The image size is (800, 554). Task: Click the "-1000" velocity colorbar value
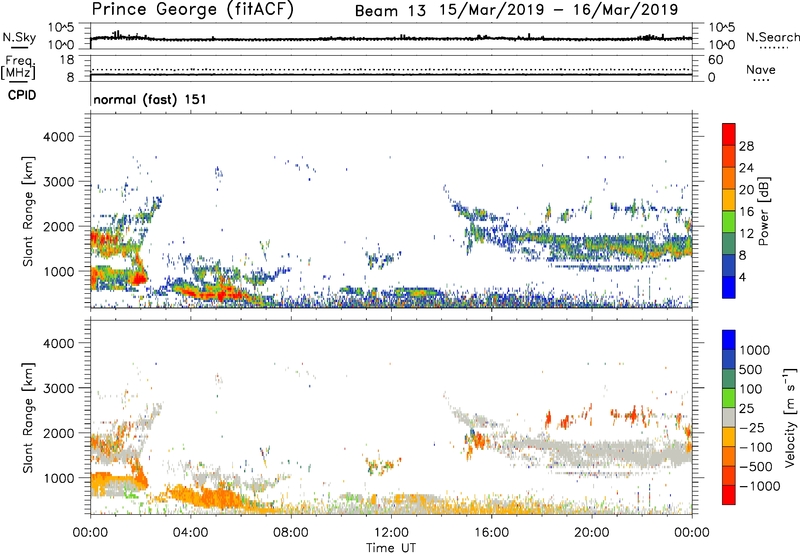[x=760, y=486]
